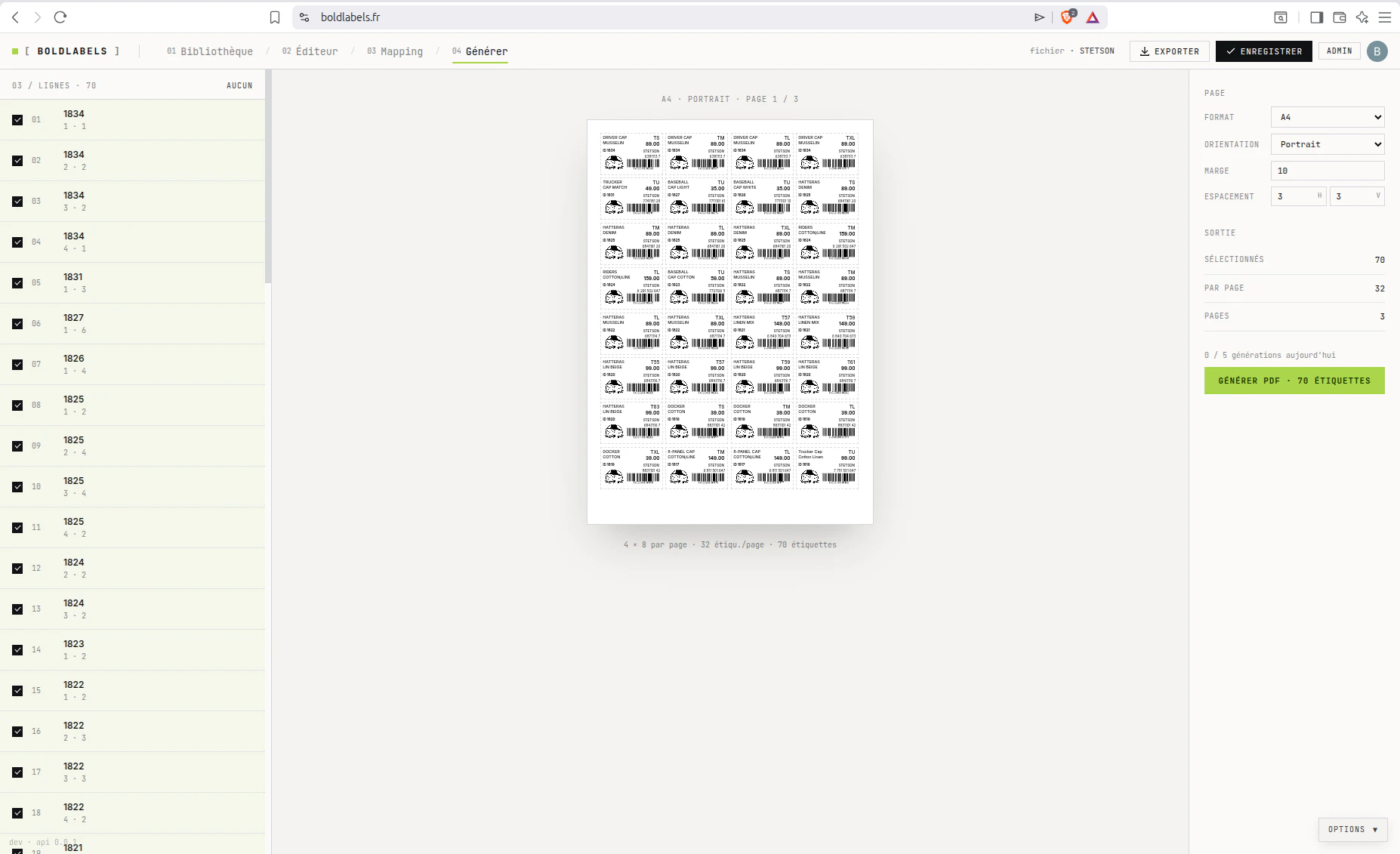Click AUCUN to deselect all lines

point(239,85)
